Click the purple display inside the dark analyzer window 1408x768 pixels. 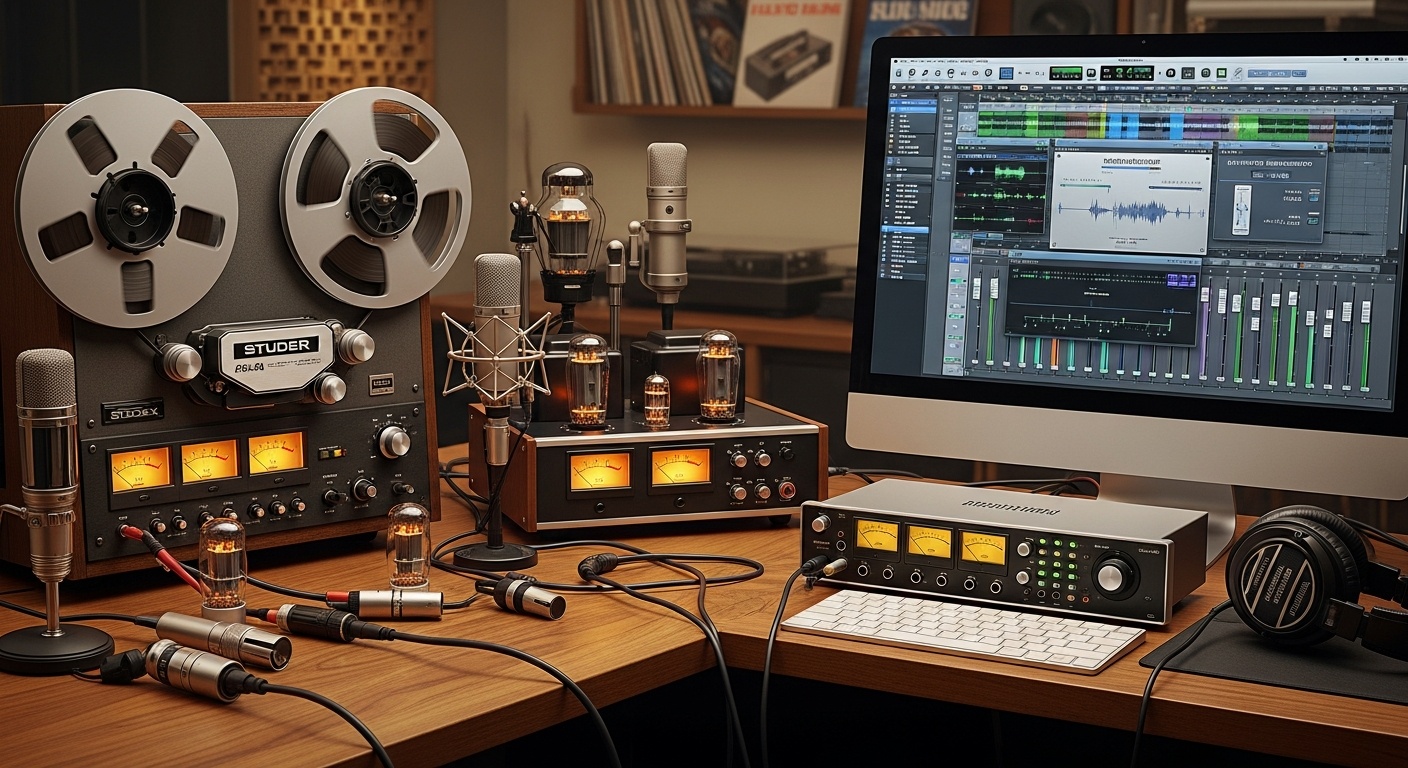click(1181, 281)
